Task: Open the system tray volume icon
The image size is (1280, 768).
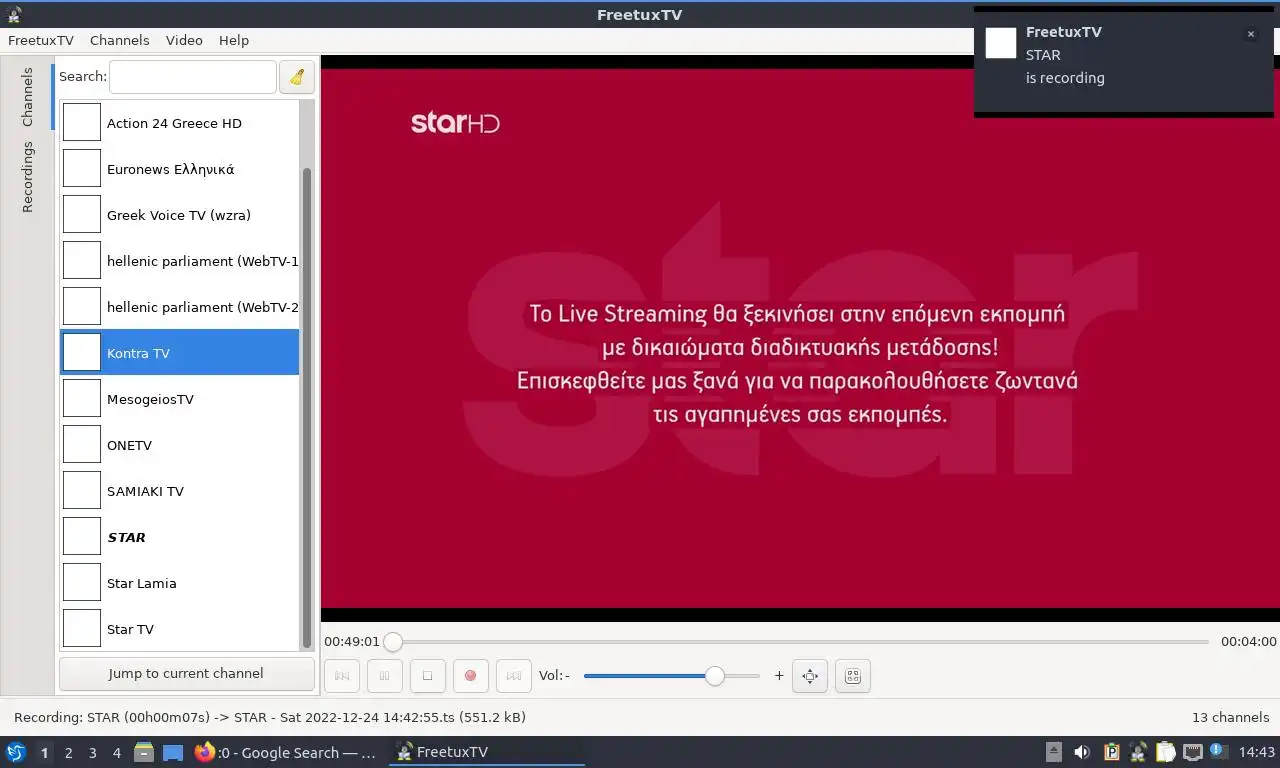Action: point(1082,752)
